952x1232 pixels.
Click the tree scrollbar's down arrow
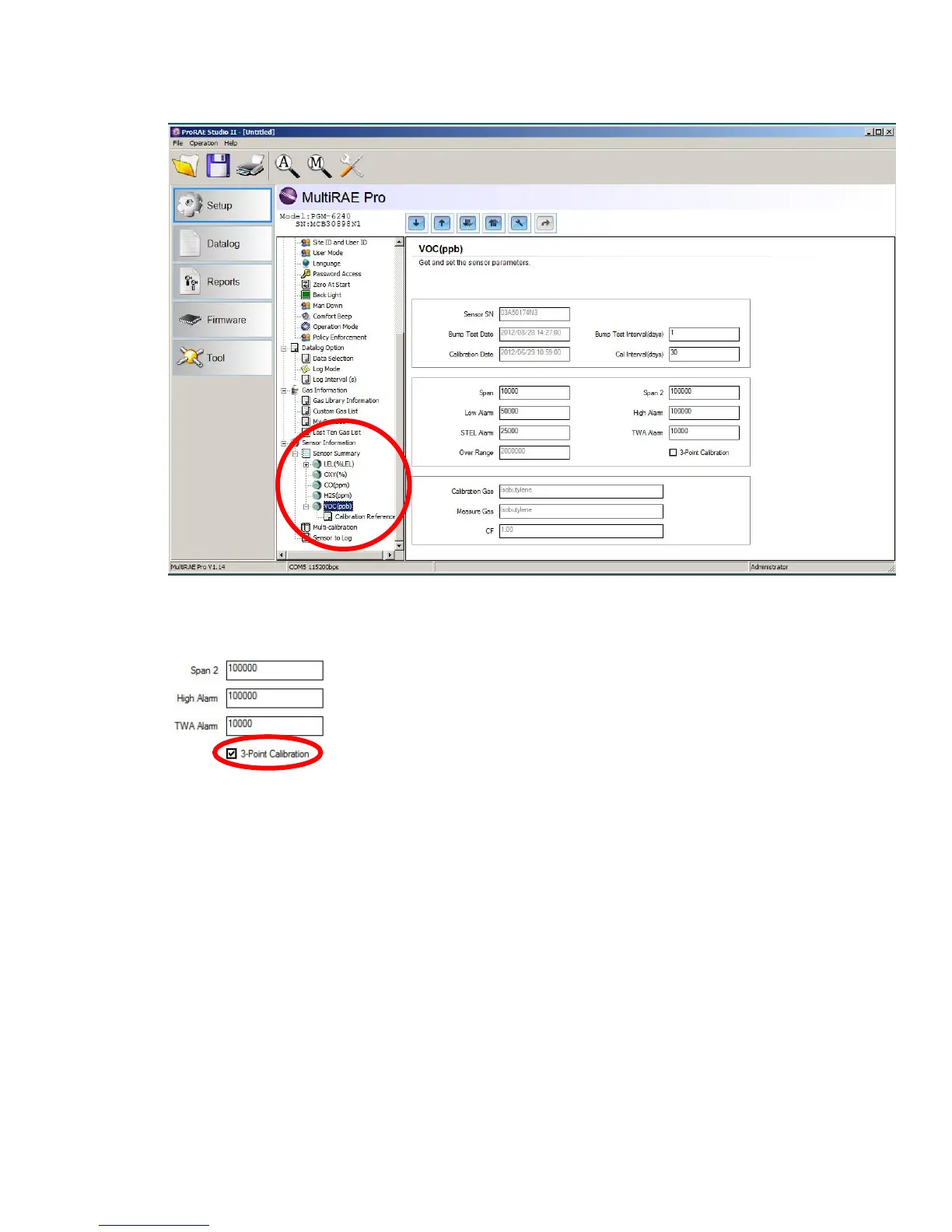[400, 546]
